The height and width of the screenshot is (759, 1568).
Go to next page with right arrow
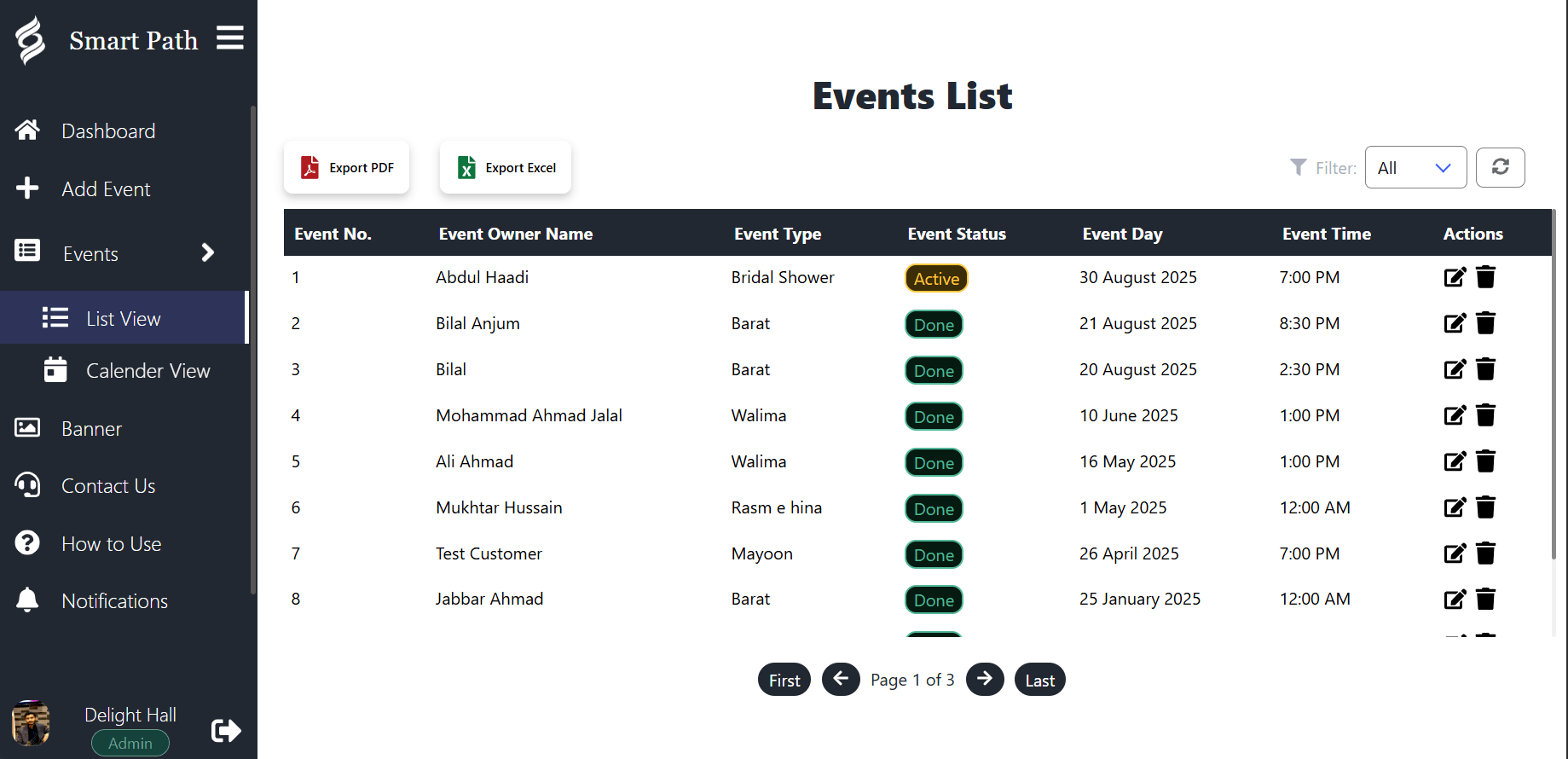point(985,680)
